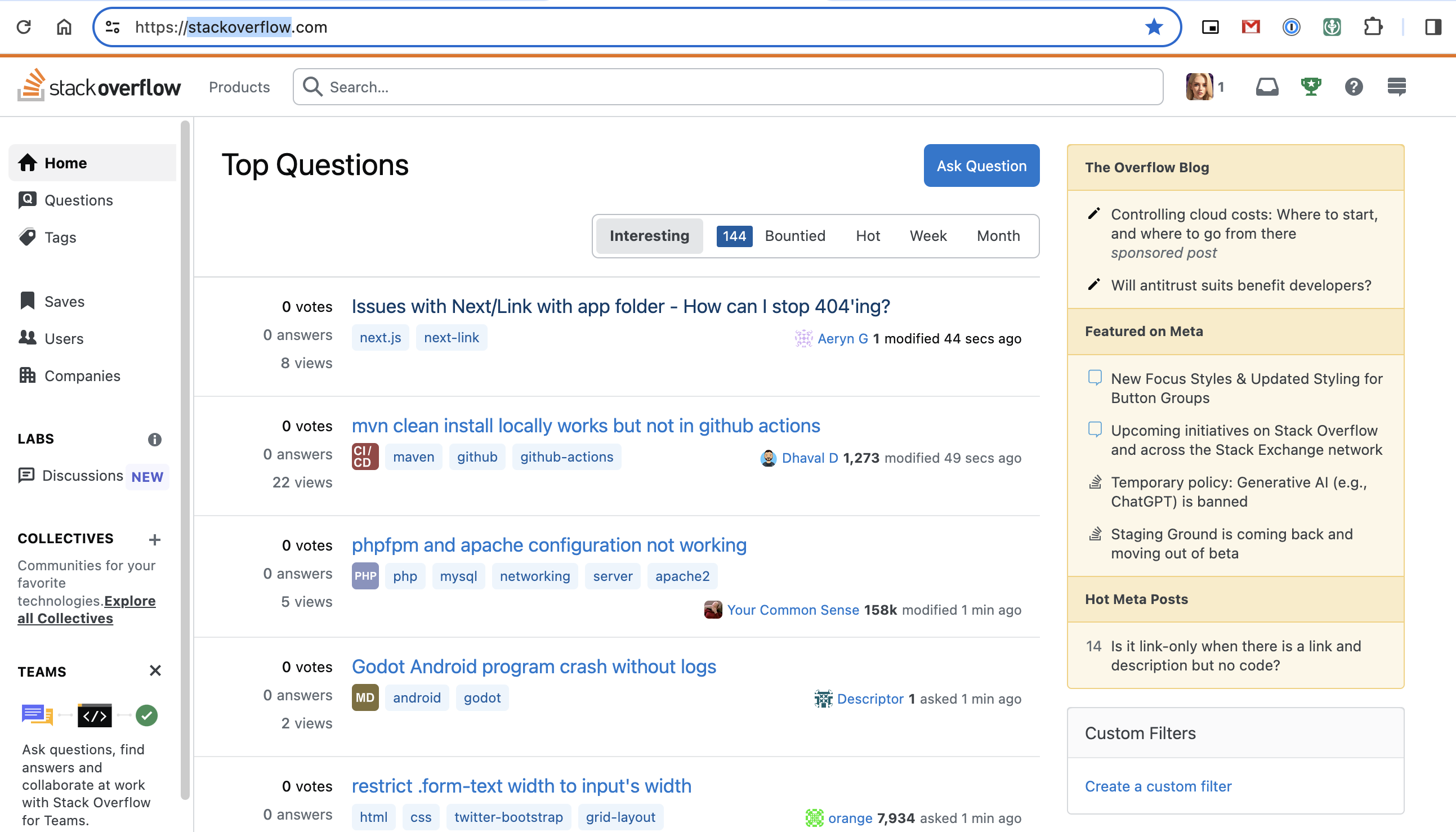The width and height of the screenshot is (1456, 832).
Task: Open Descriptor's user profile link
Action: 870,699
